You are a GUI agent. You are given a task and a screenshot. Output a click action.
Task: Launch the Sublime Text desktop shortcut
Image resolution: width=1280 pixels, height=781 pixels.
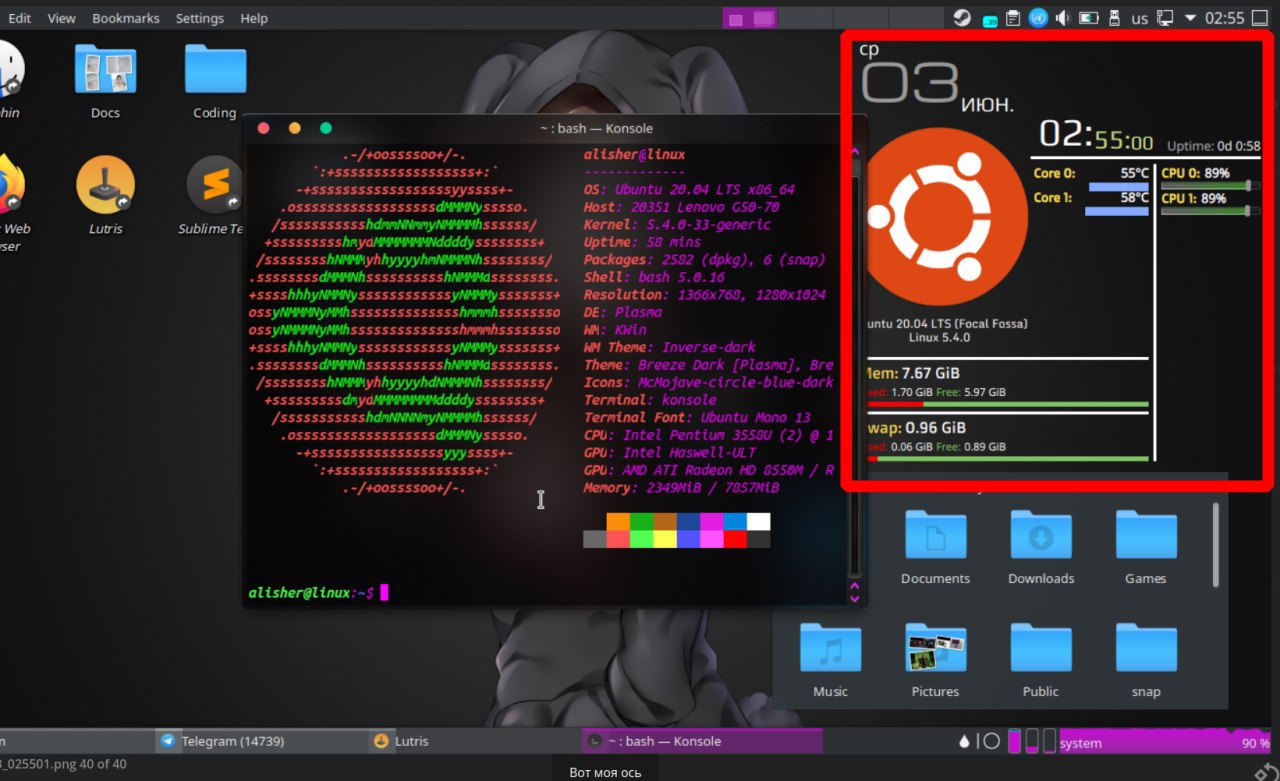click(213, 195)
